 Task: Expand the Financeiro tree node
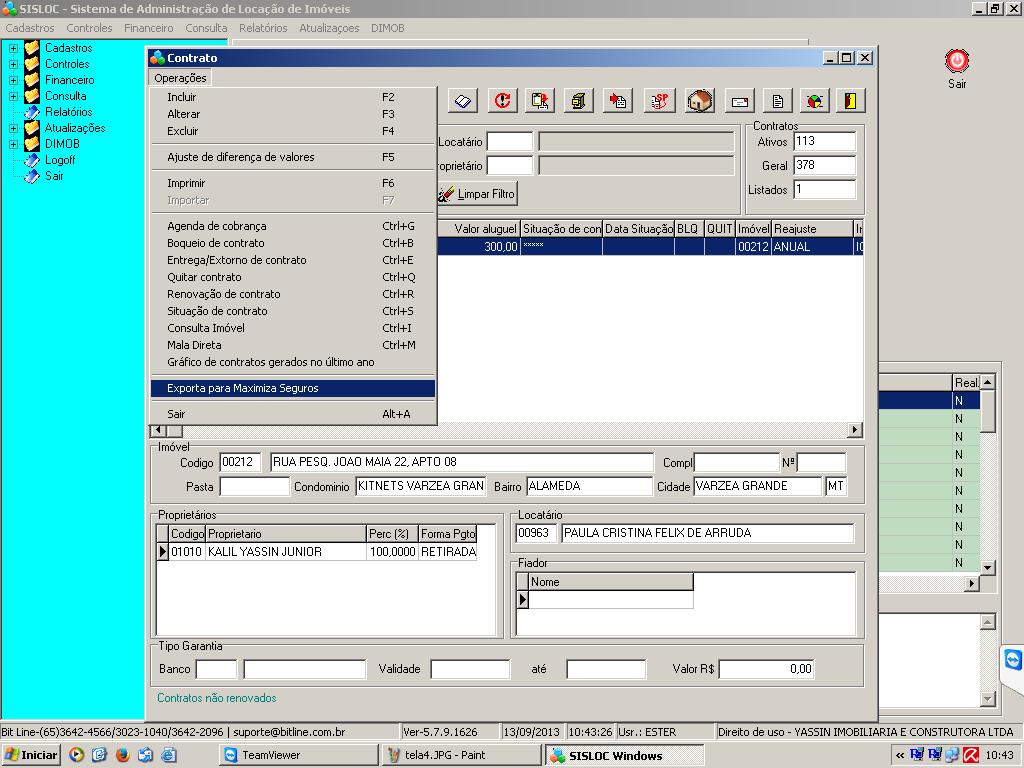pyautogui.click(x=13, y=80)
